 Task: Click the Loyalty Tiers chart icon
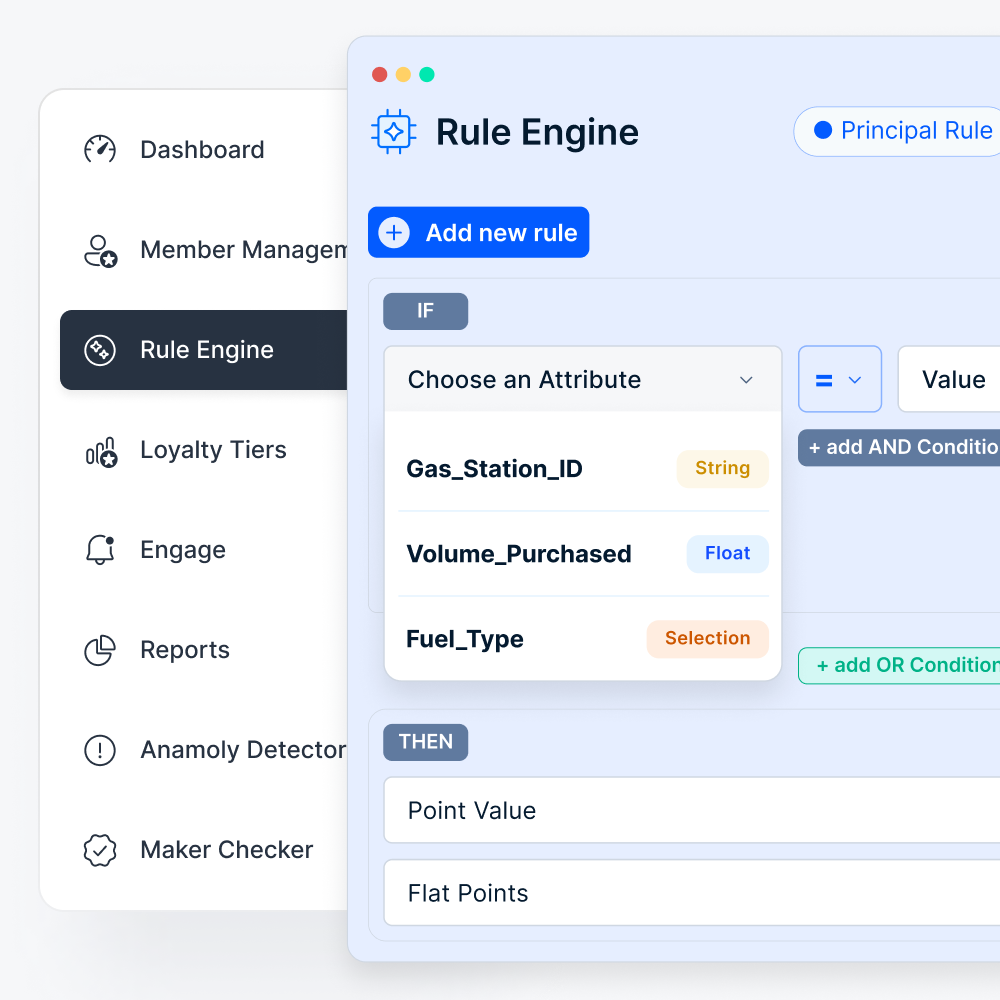tap(101, 452)
